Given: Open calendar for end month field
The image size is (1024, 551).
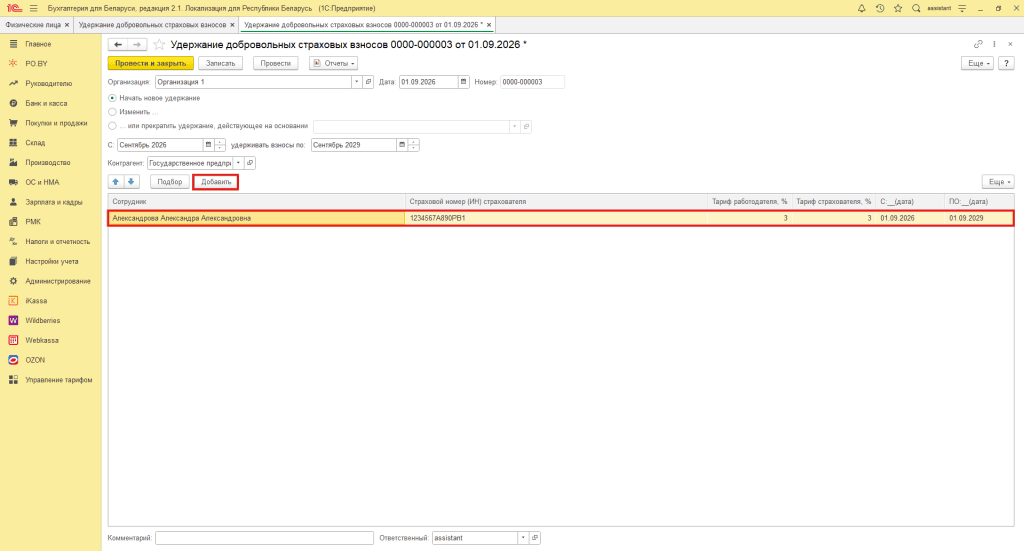Looking at the screenshot, I should 402,145.
